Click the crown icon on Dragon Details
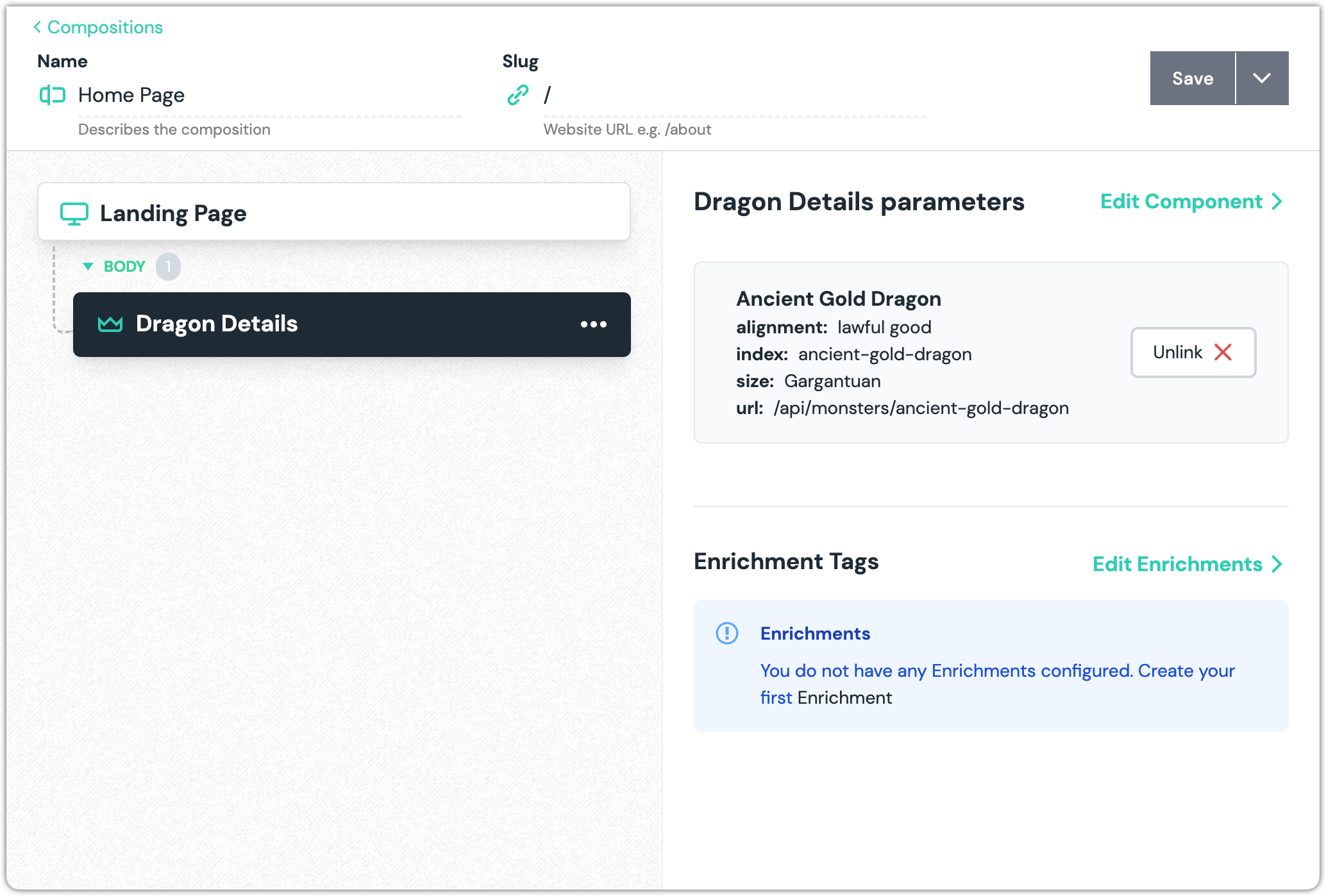The image size is (1326, 896). click(x=110, y=324)
